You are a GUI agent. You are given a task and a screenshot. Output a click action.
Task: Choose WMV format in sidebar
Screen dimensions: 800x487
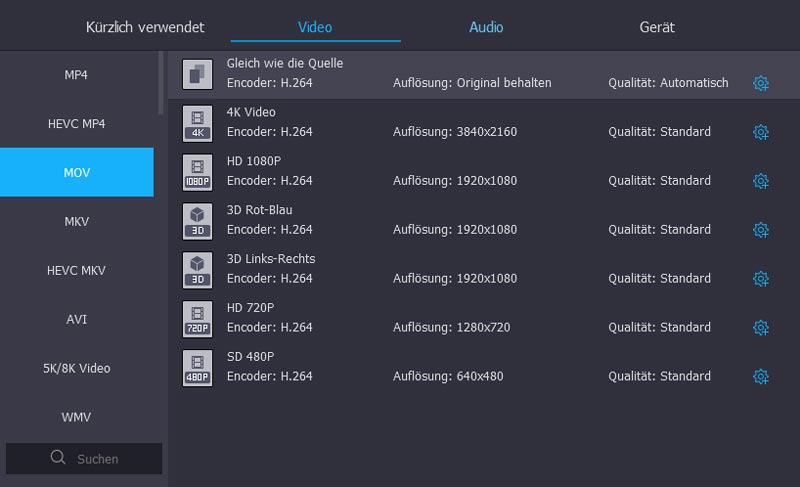point(77,417)
